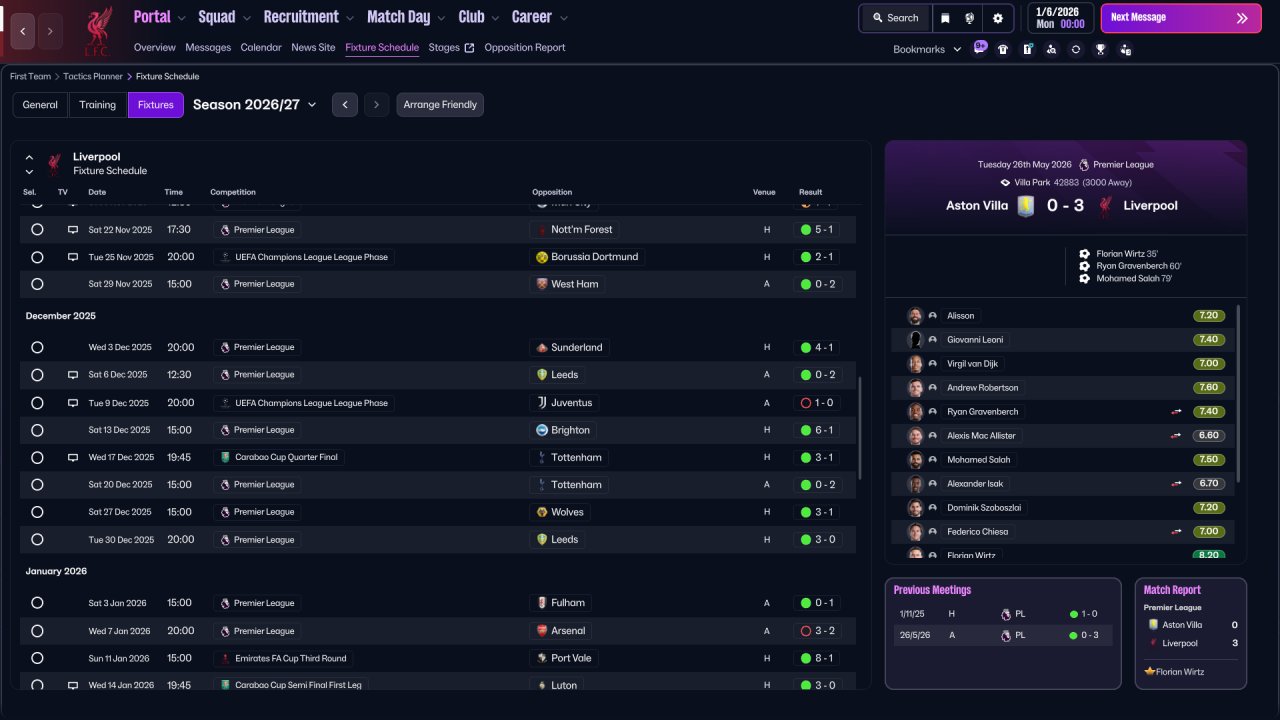
Task: Click the substitution icon next to Alexander Isak
Action: click(1176, 484)
